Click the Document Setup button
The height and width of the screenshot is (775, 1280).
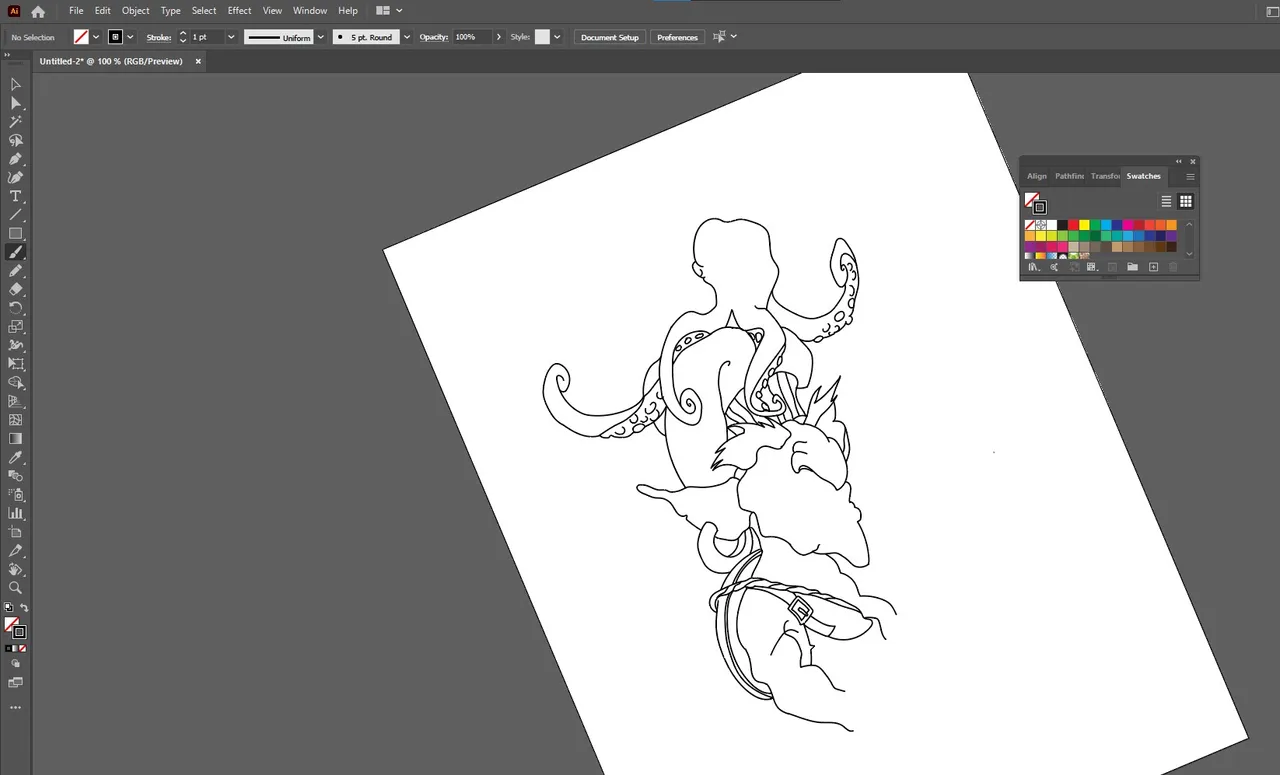click(609, 37)
